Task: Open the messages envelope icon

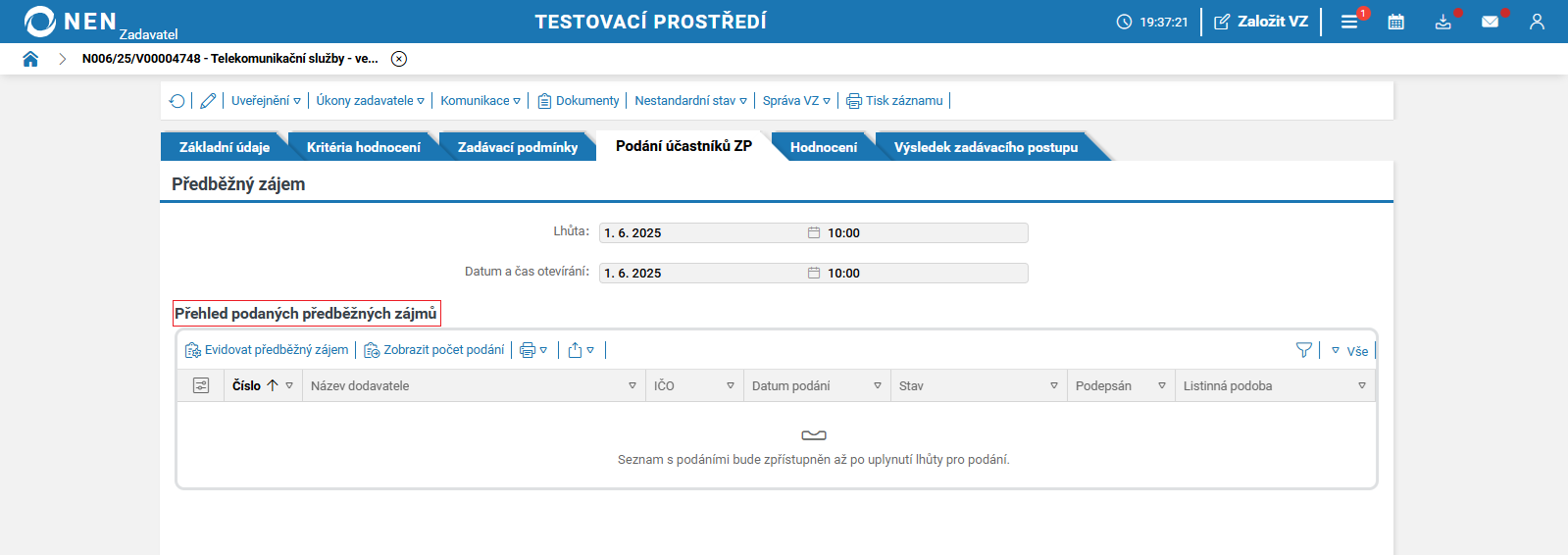Action: [1491, 22]
